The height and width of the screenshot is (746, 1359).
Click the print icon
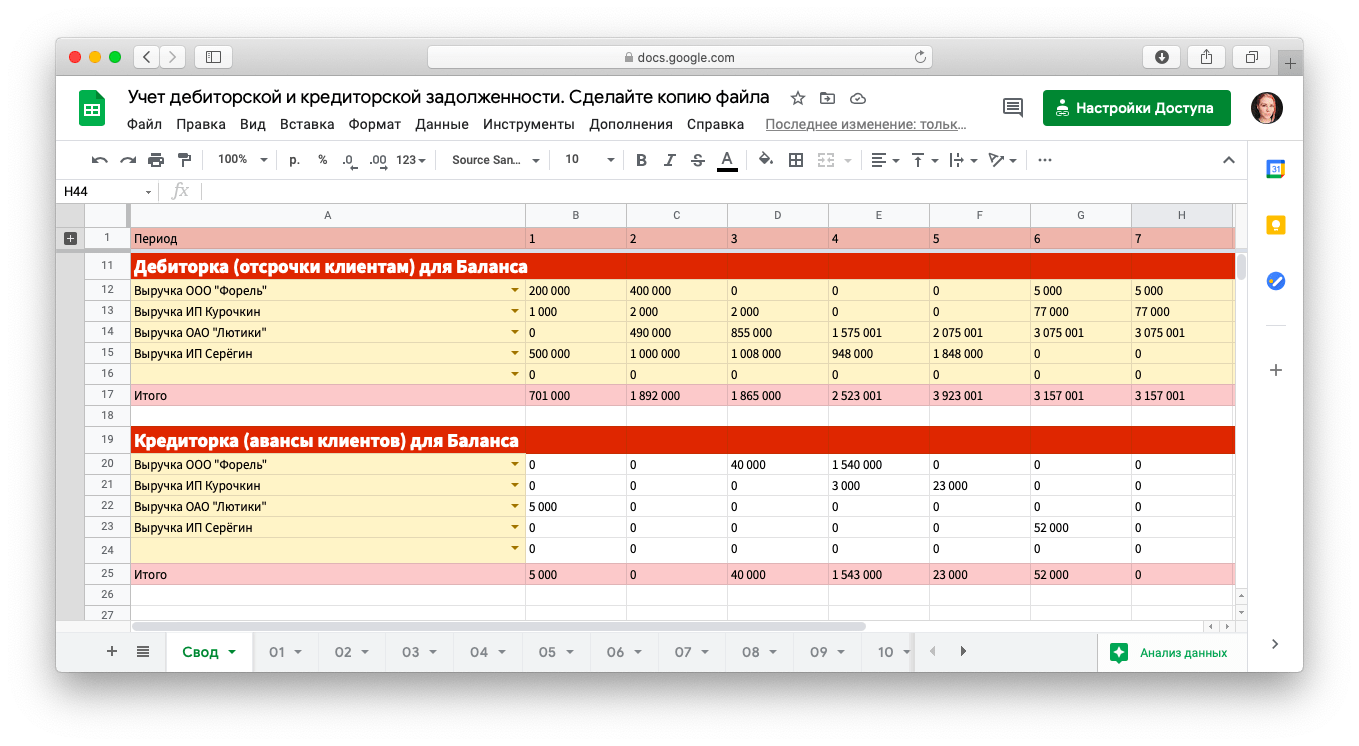pyautogui.click(x=156, y=160)
